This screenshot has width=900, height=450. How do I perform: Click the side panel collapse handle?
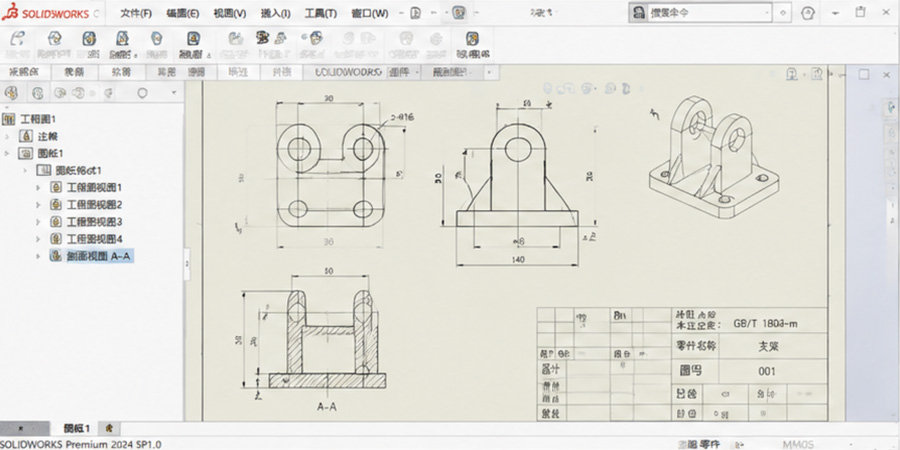(x=187, y=264)
